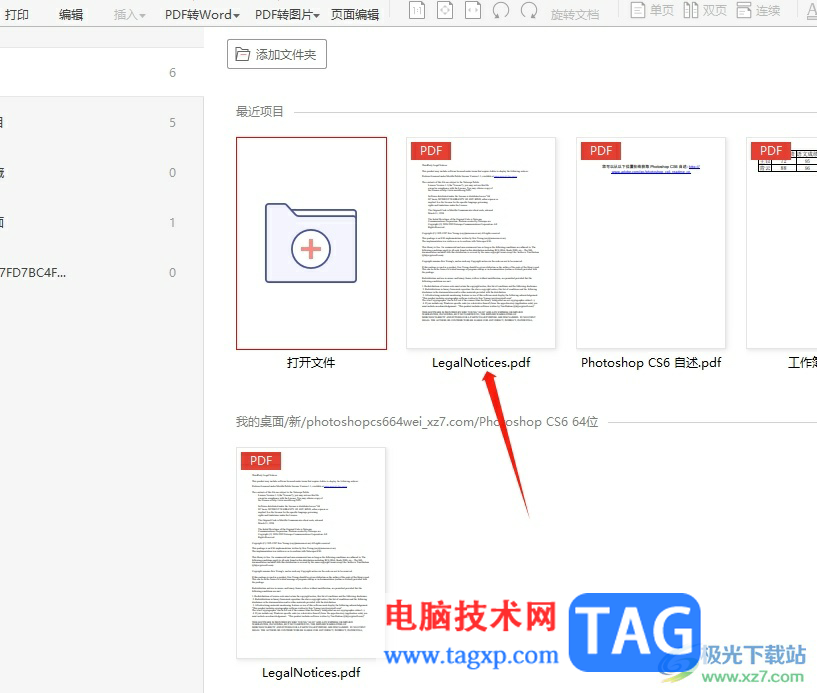Click the LegalNotices.pdf file name under 最近项目
The height and width of the screenshot is (693, 817).
[481, 363]
